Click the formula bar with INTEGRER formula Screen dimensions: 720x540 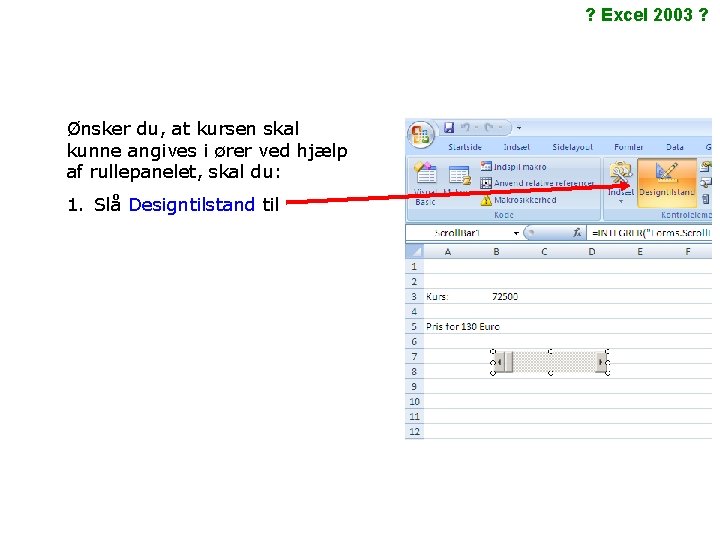coord(650,233)
